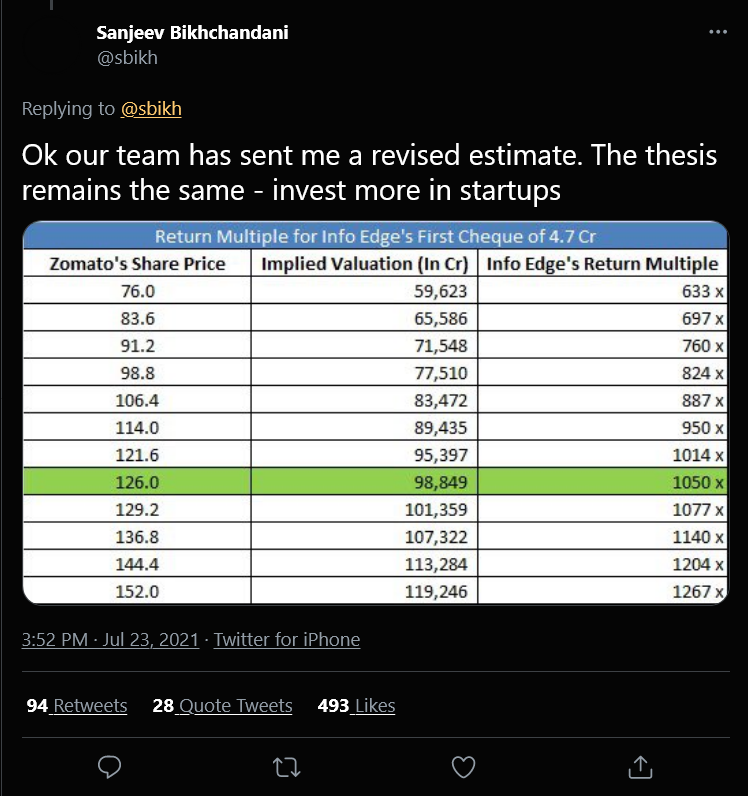Click the Twitter for iPhone source link
Screen dimensions: 748x796
coord(287,640)
